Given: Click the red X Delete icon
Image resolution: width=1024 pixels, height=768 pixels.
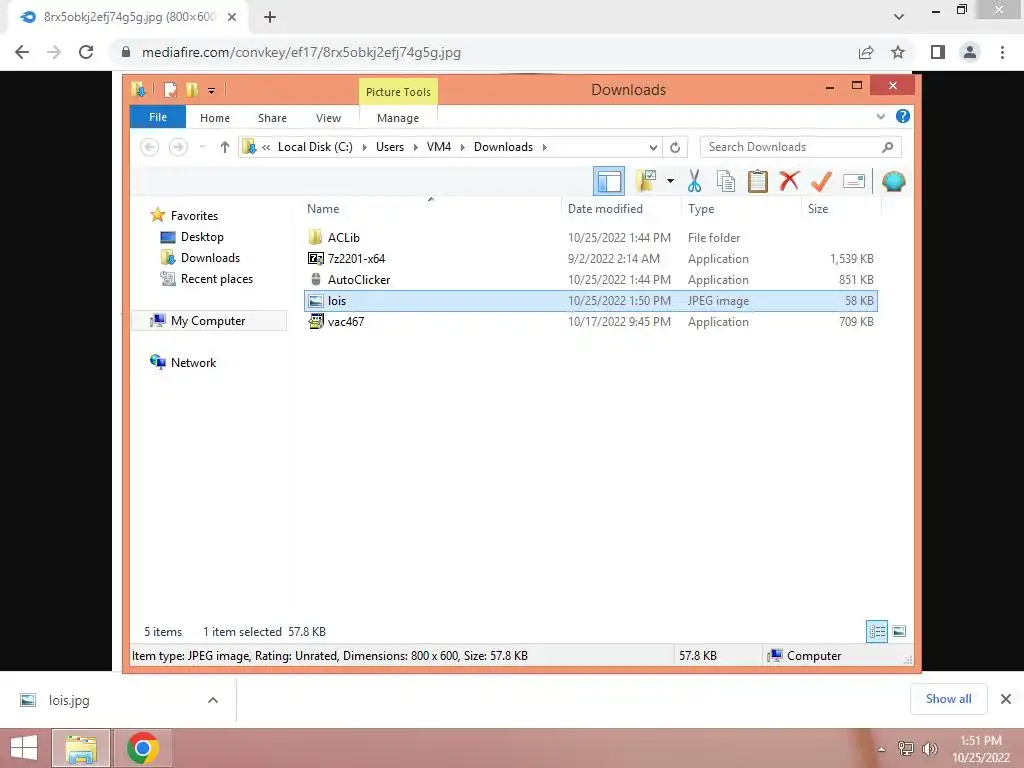Looking at the screenshot, I should (789, 180).
